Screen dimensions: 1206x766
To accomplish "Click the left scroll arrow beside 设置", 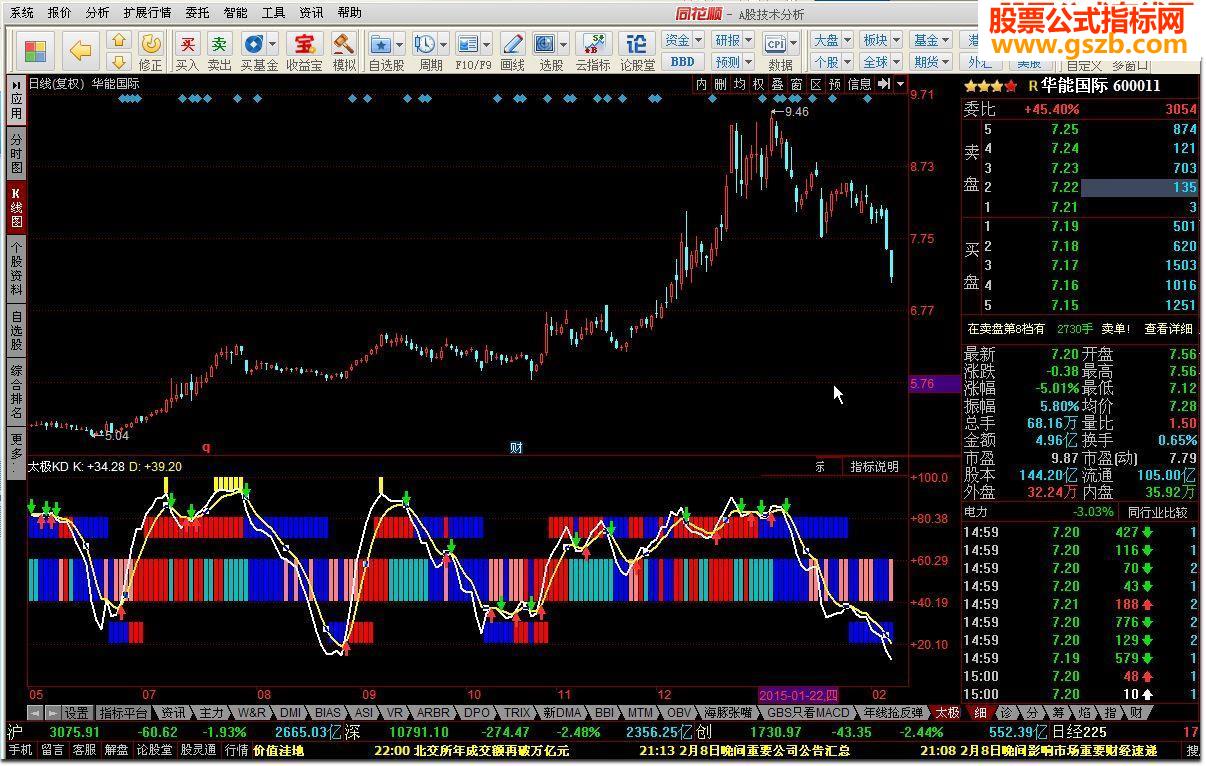I will (x=33, y=713).
